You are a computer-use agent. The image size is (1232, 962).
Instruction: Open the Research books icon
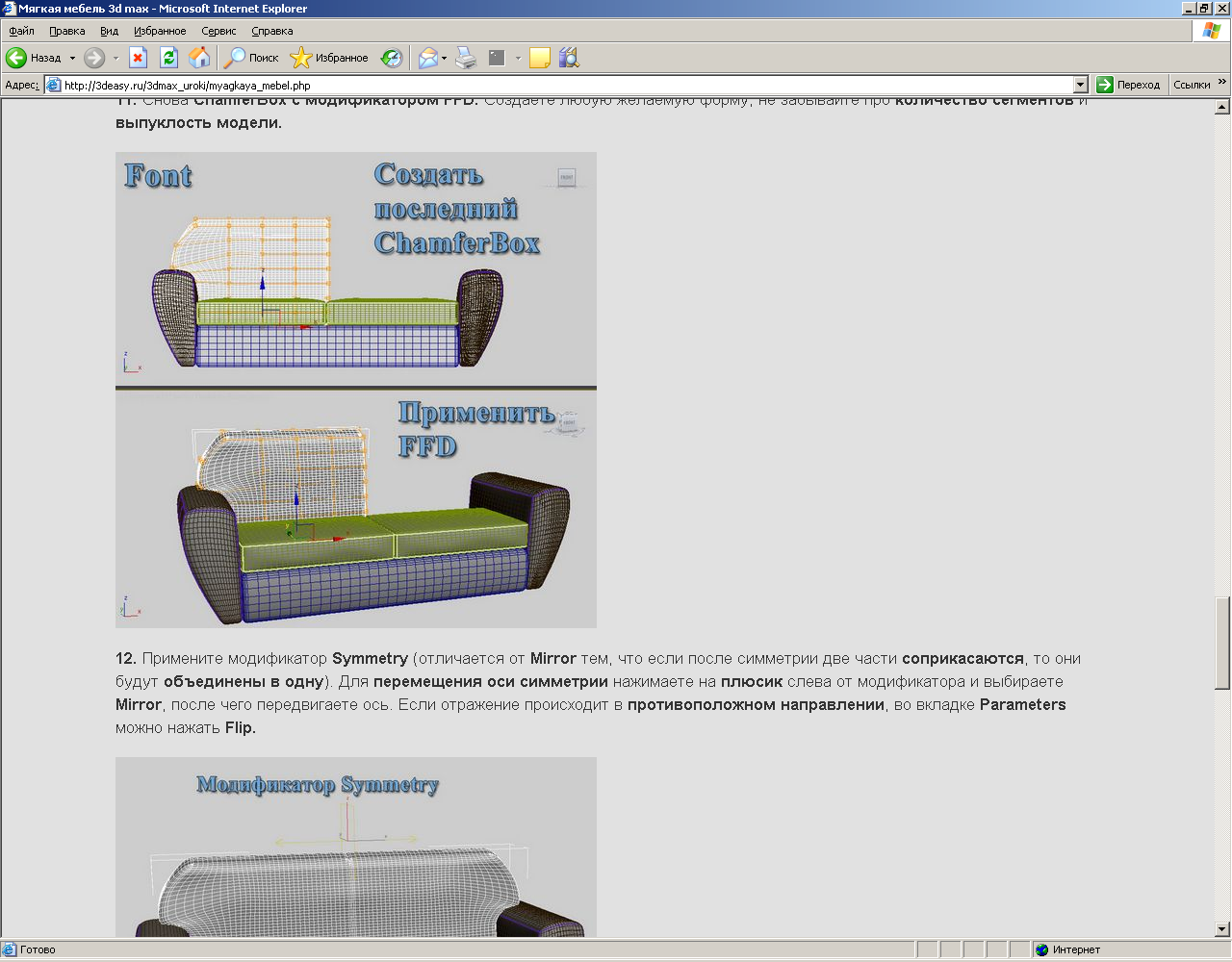(569, 58)
